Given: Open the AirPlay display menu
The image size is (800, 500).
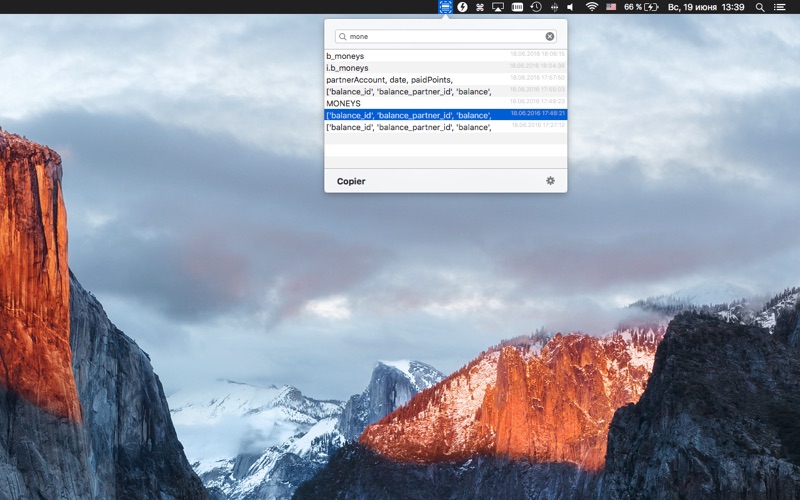Looking at the screenshot, I should click(x=498, y=7).
